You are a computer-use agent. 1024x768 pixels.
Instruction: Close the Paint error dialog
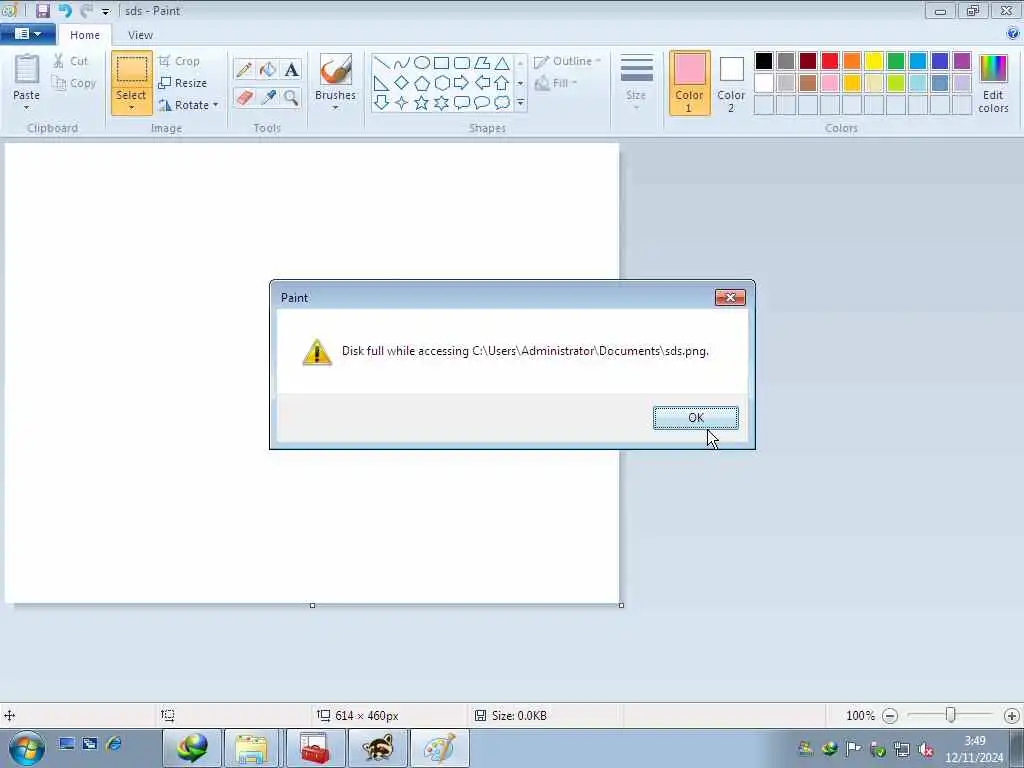[729, 298]
